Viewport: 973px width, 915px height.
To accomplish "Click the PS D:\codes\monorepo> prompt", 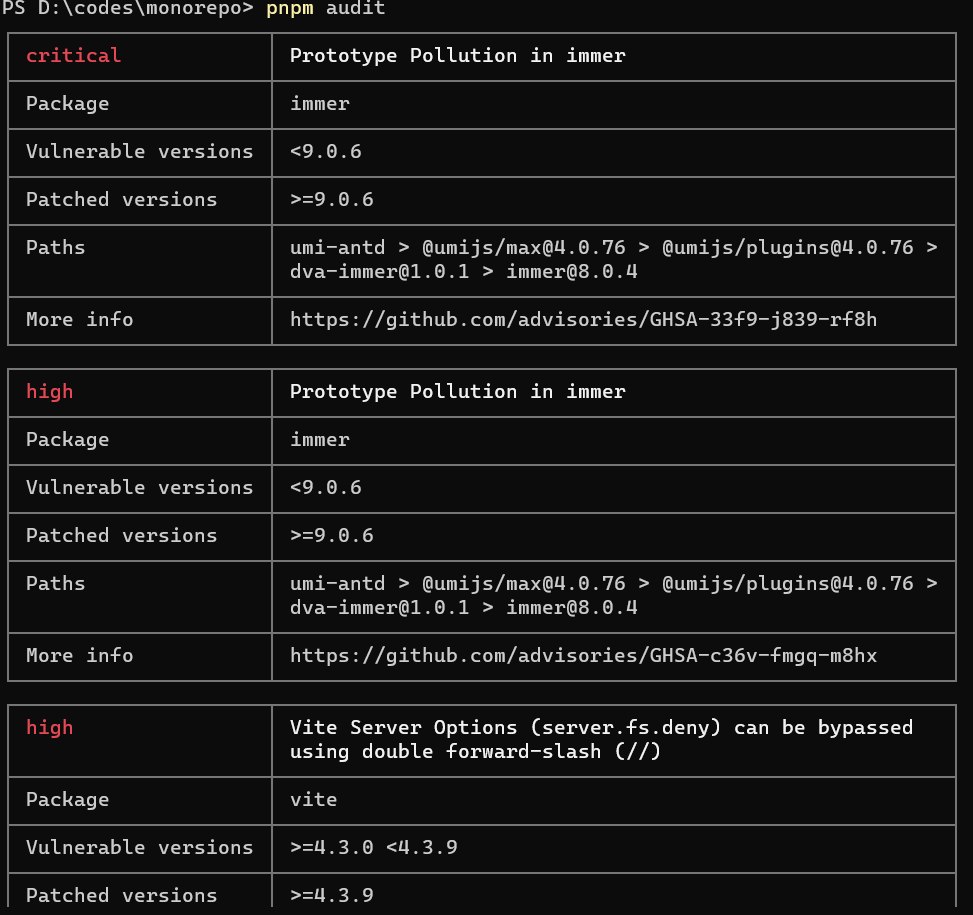I will (128, 9).
